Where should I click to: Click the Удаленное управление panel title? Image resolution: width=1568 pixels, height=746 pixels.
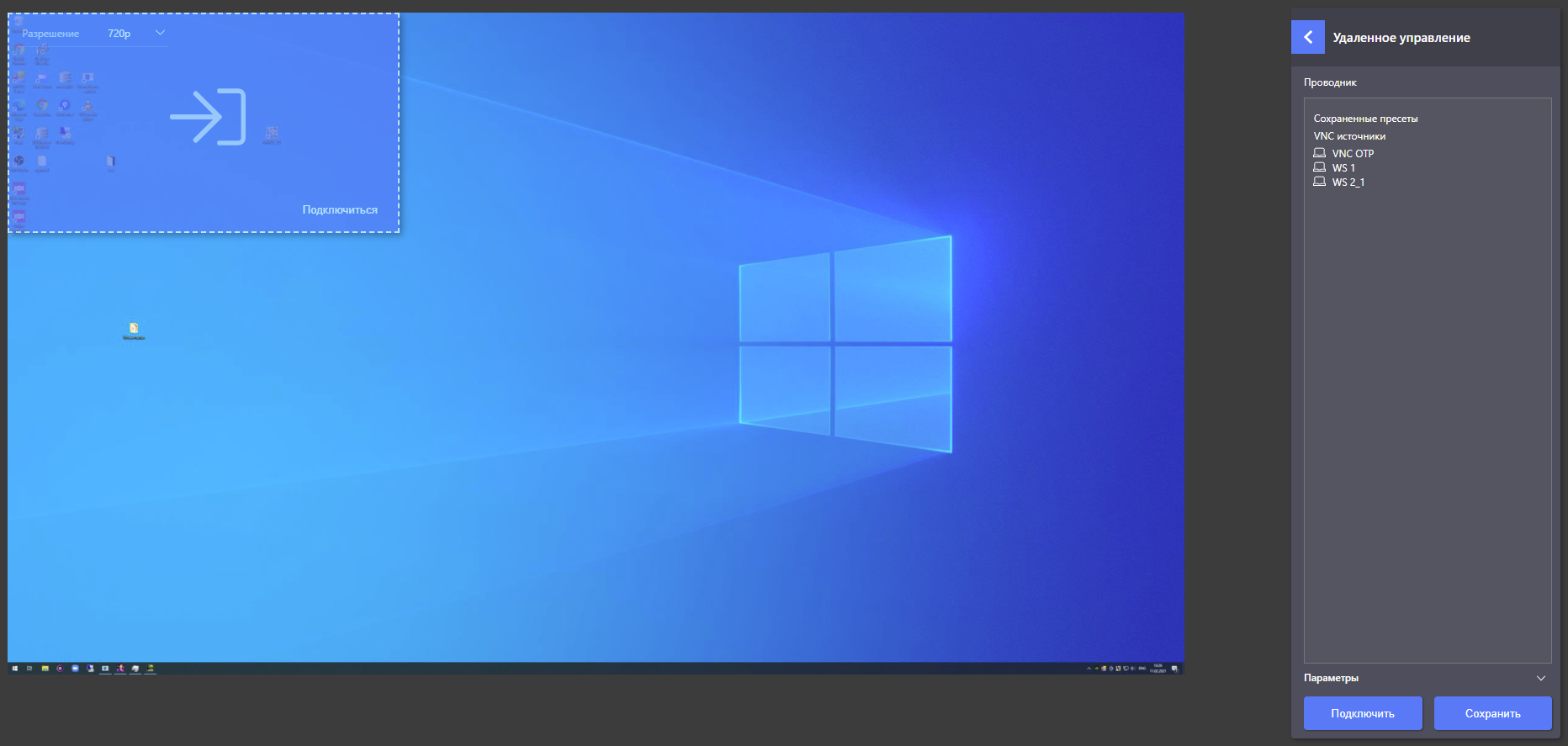[1401, 38]
